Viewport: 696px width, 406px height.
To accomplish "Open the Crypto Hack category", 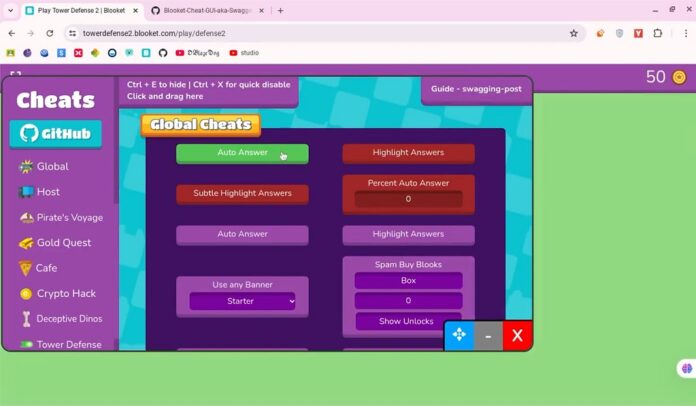I will point(66,294).
